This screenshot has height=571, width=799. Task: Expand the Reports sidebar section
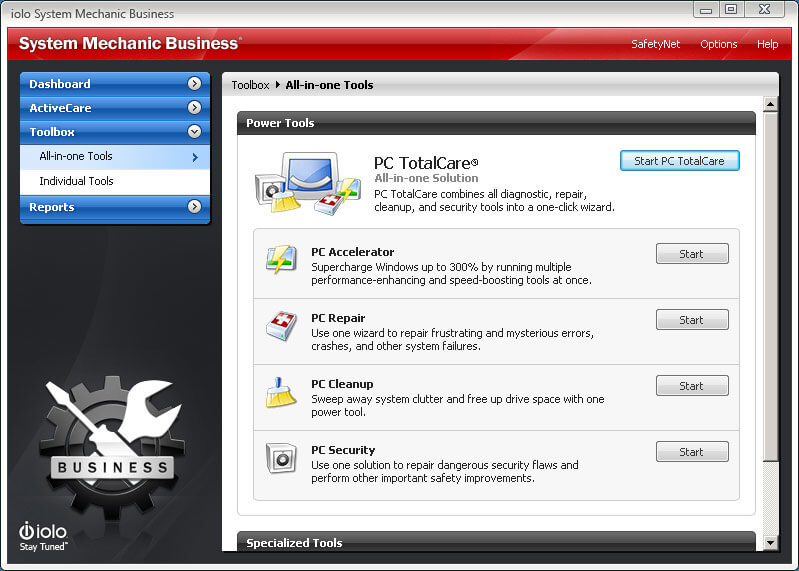coord(194,207)
